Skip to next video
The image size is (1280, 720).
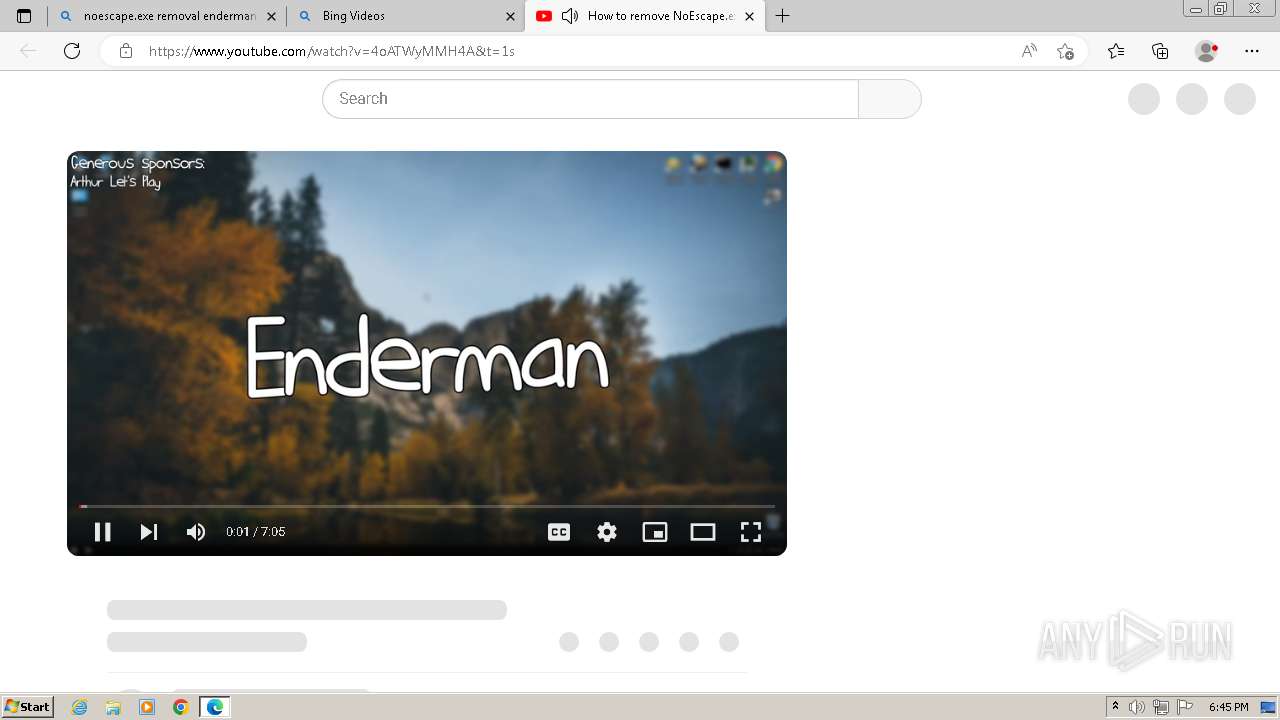point(148,532)
